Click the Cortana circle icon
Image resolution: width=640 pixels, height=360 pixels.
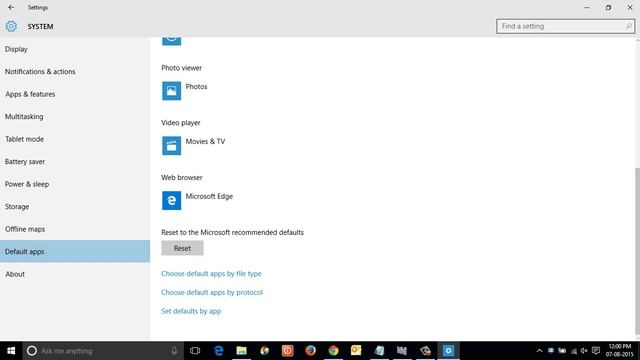click(32, 351)
